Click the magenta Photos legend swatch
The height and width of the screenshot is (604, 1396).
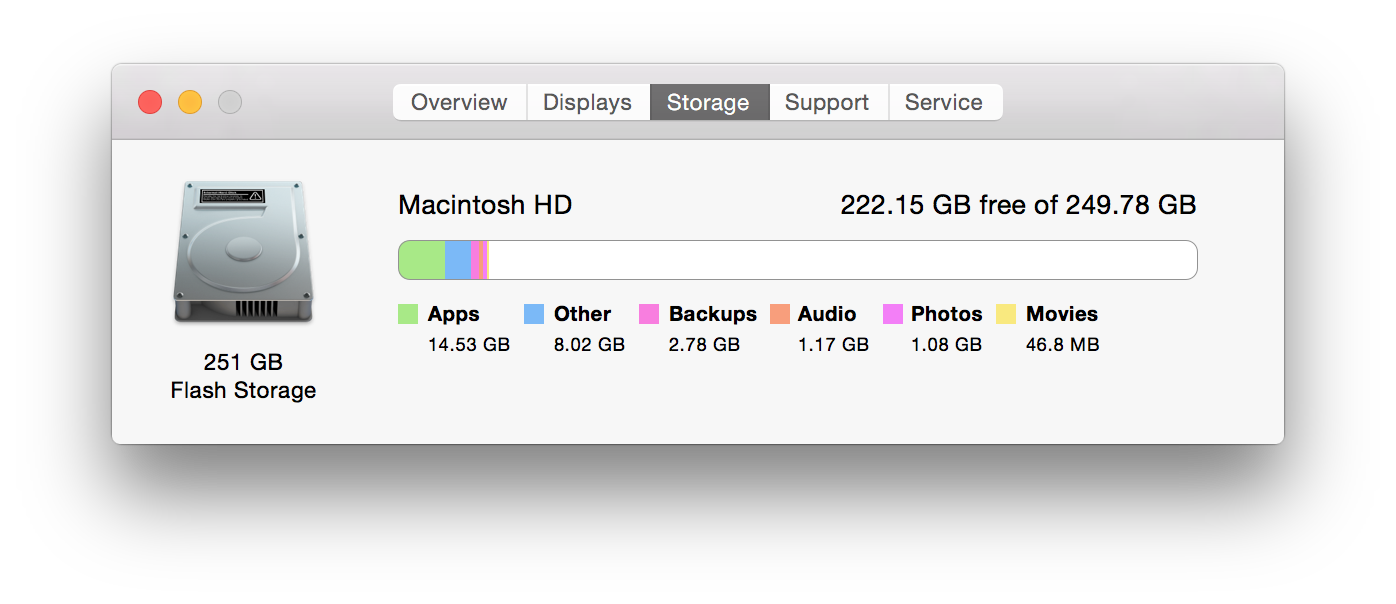893,314
